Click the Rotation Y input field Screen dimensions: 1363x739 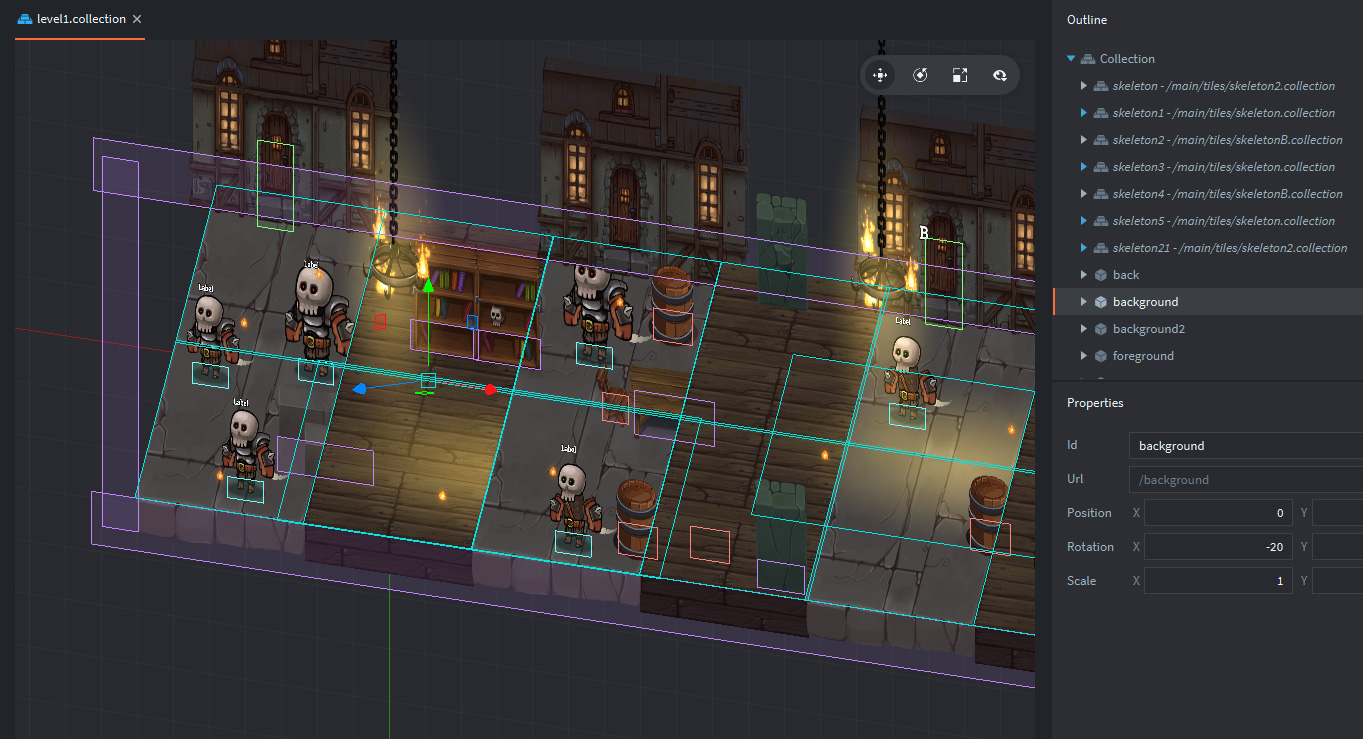(1338, 547)
